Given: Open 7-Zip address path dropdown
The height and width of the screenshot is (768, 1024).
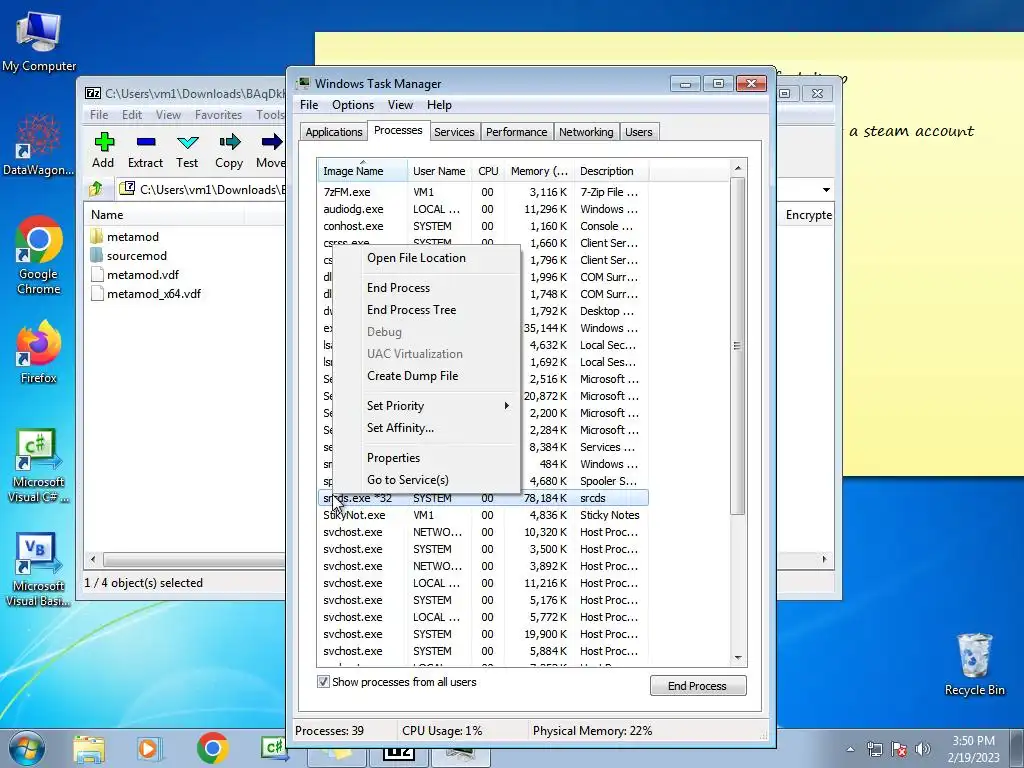Looking at the screenshot, I should (x=826, y=189).
